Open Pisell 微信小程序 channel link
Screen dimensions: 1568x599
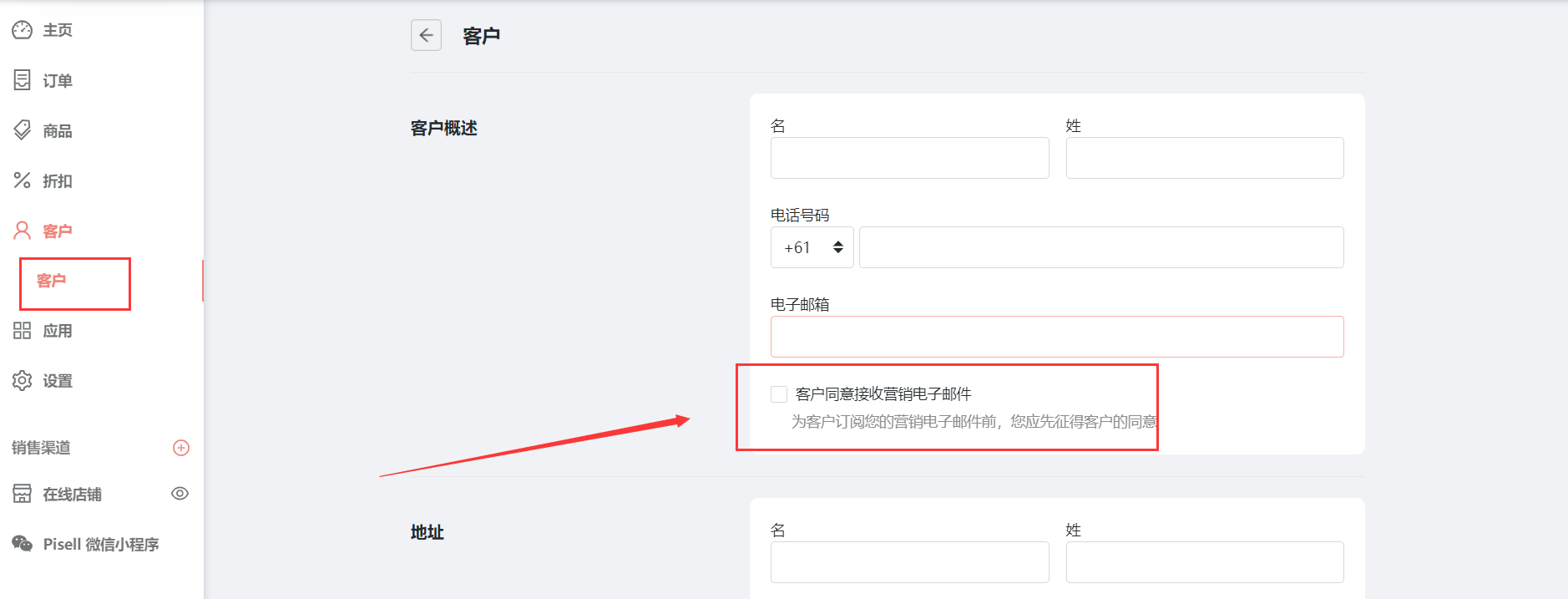point(101,544)
